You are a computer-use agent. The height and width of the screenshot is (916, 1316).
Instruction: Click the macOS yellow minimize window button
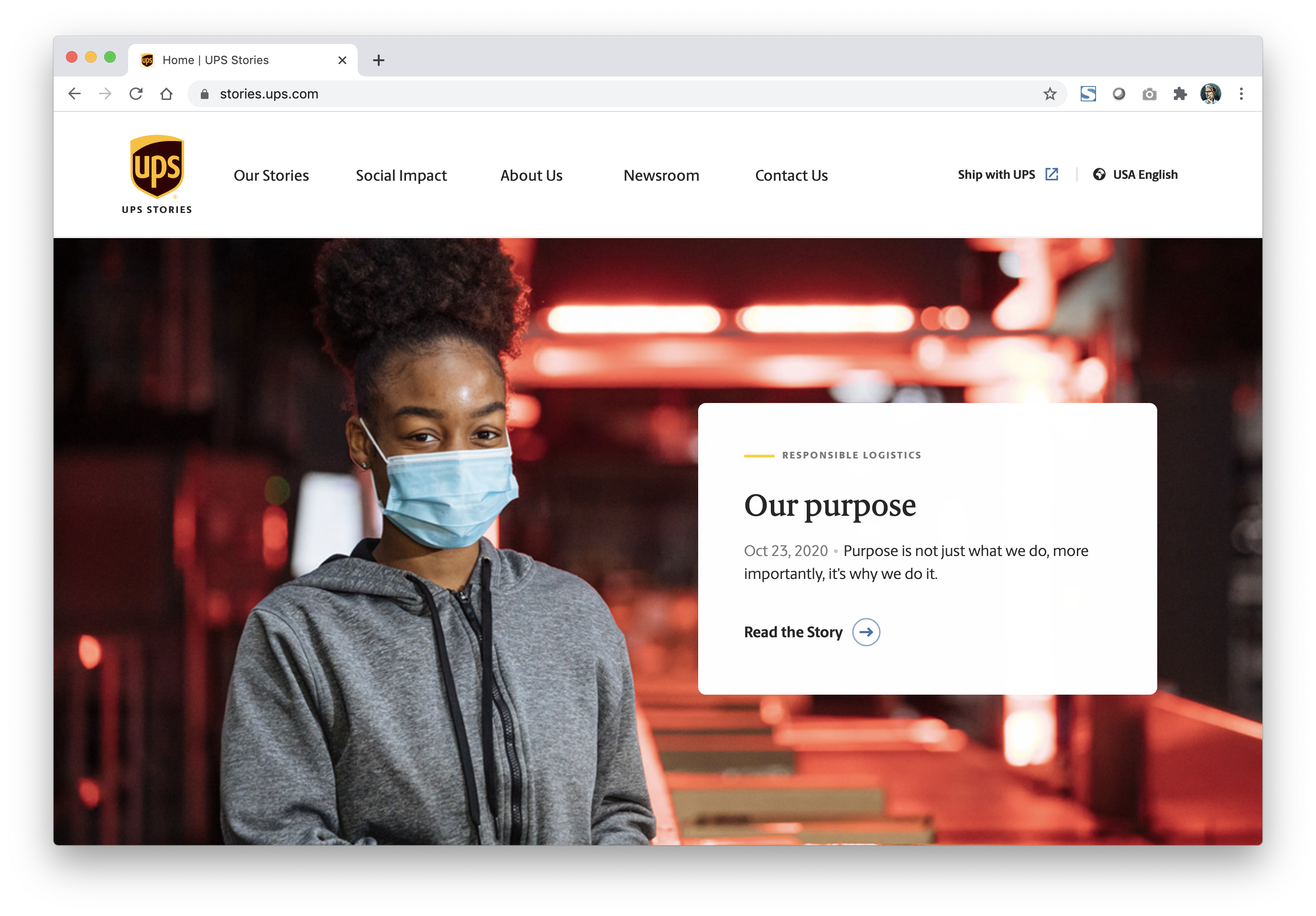(90, 57)
